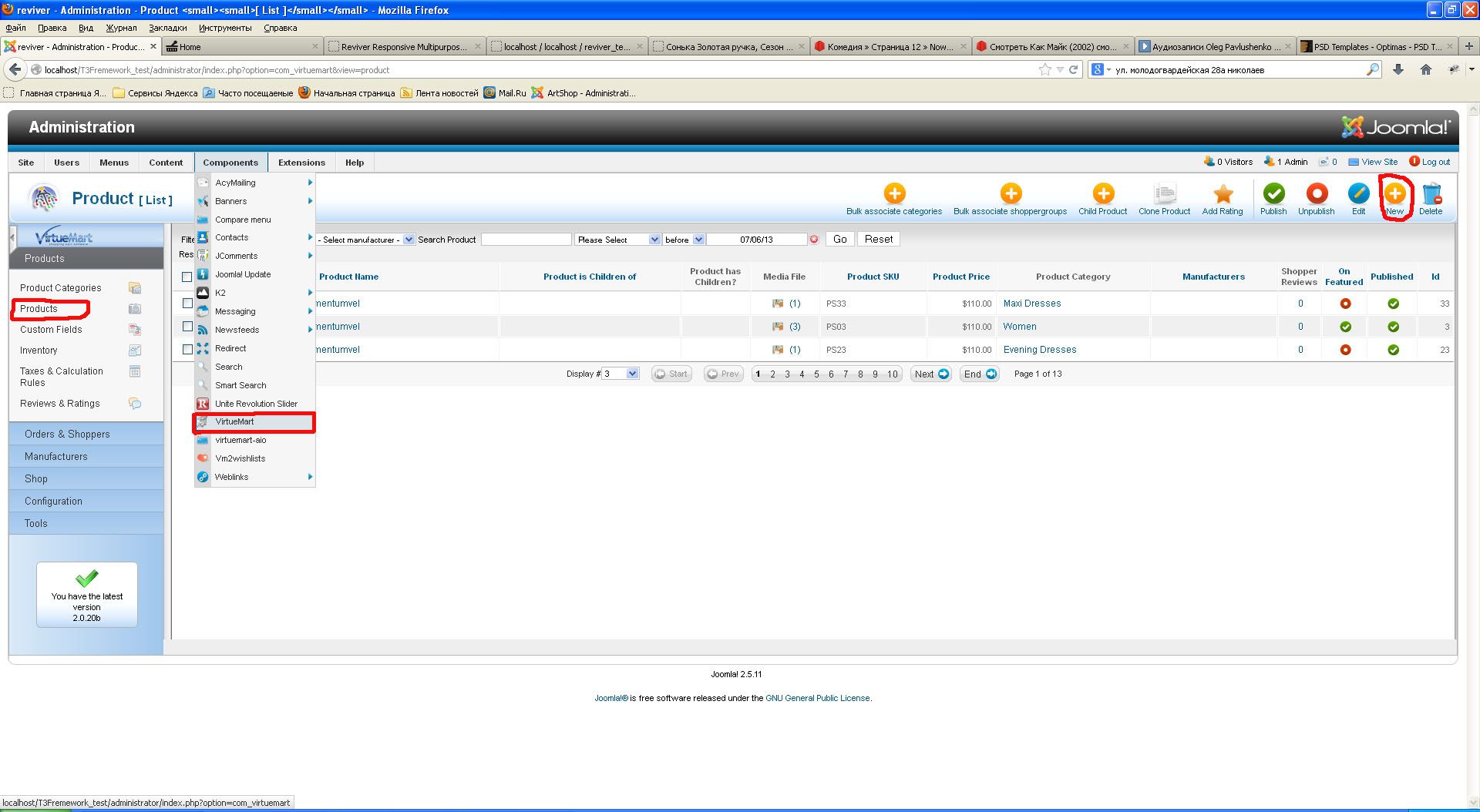The width and height of the screenshot is (1480, 812).
Task: Click Unpublish red icon
Action: click(x=1317, y=193)
